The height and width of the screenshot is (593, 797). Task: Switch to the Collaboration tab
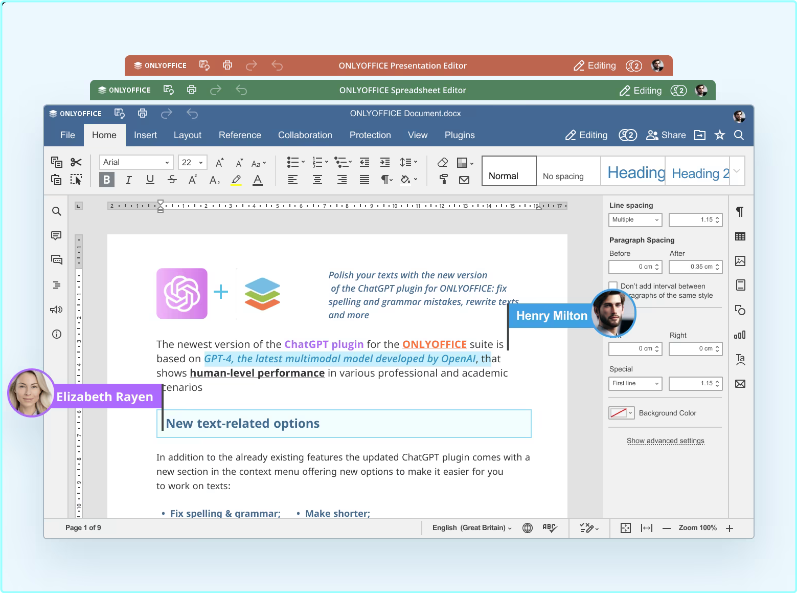[305, 135]
